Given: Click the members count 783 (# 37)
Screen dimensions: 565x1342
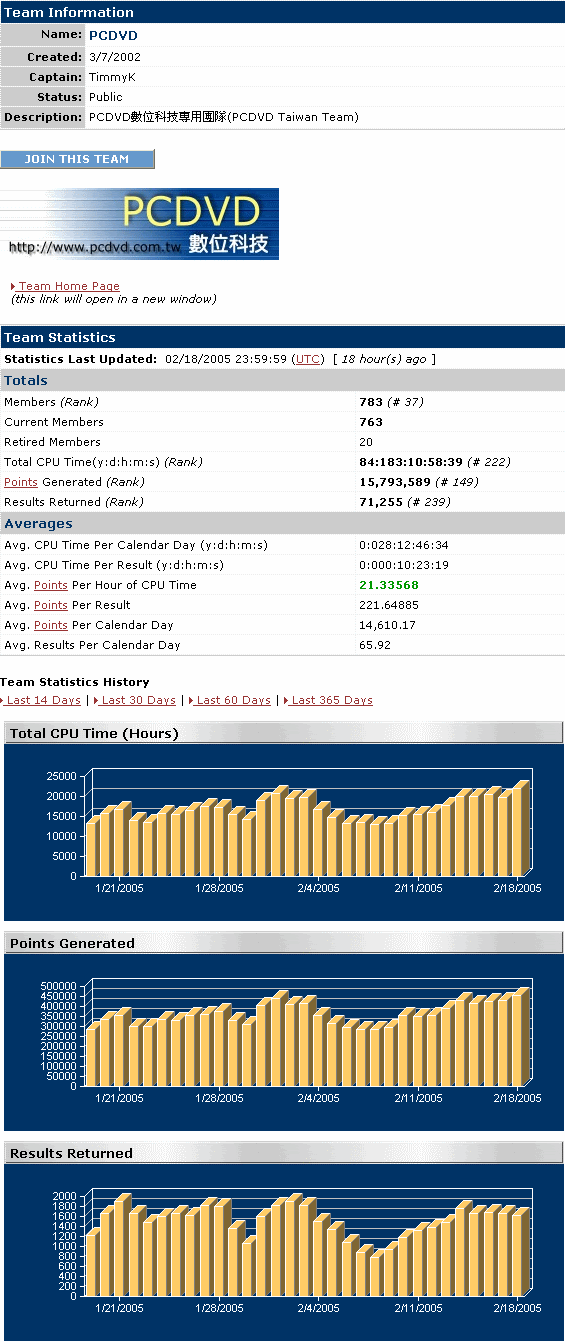Looking at the screenshot, I should pos(391,402).
